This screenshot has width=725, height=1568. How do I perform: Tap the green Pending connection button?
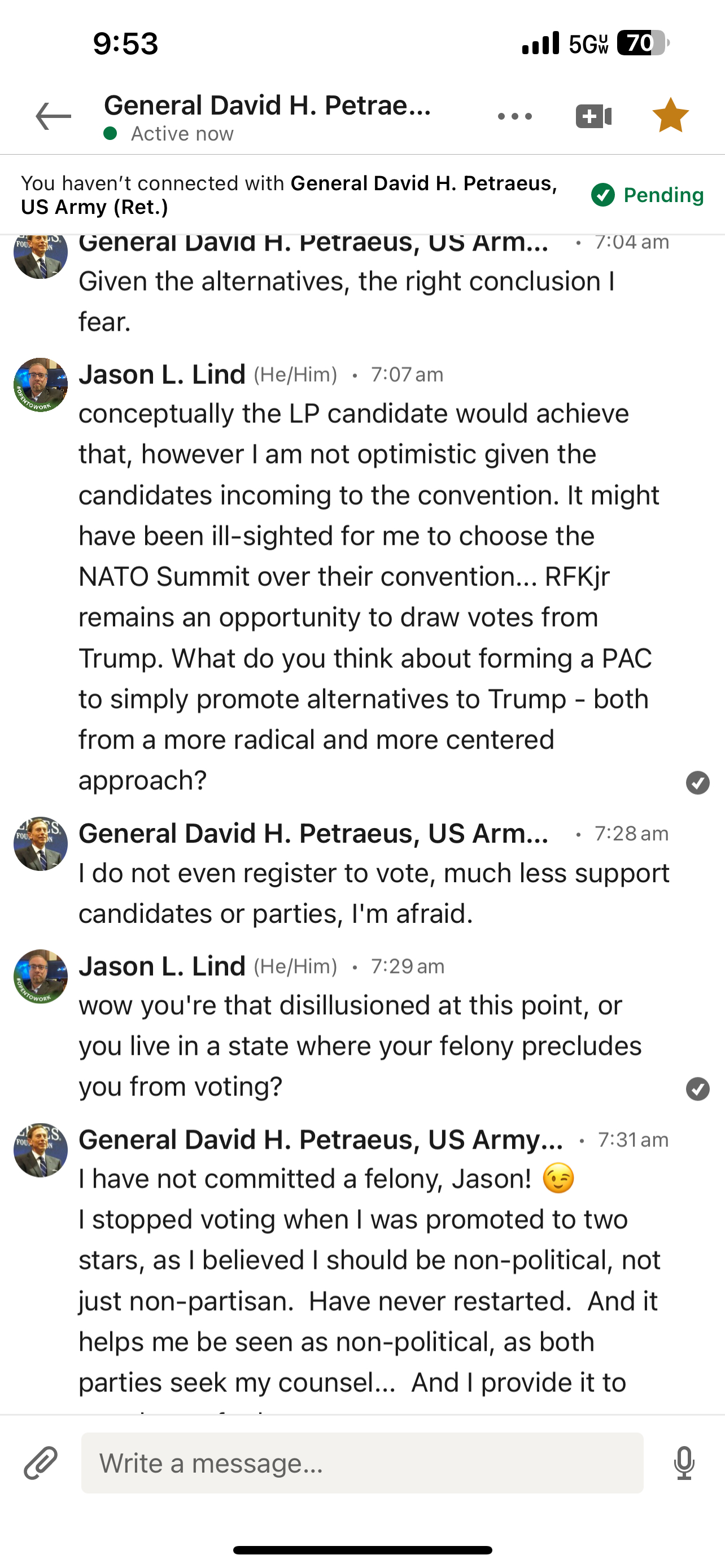point(648,195)
